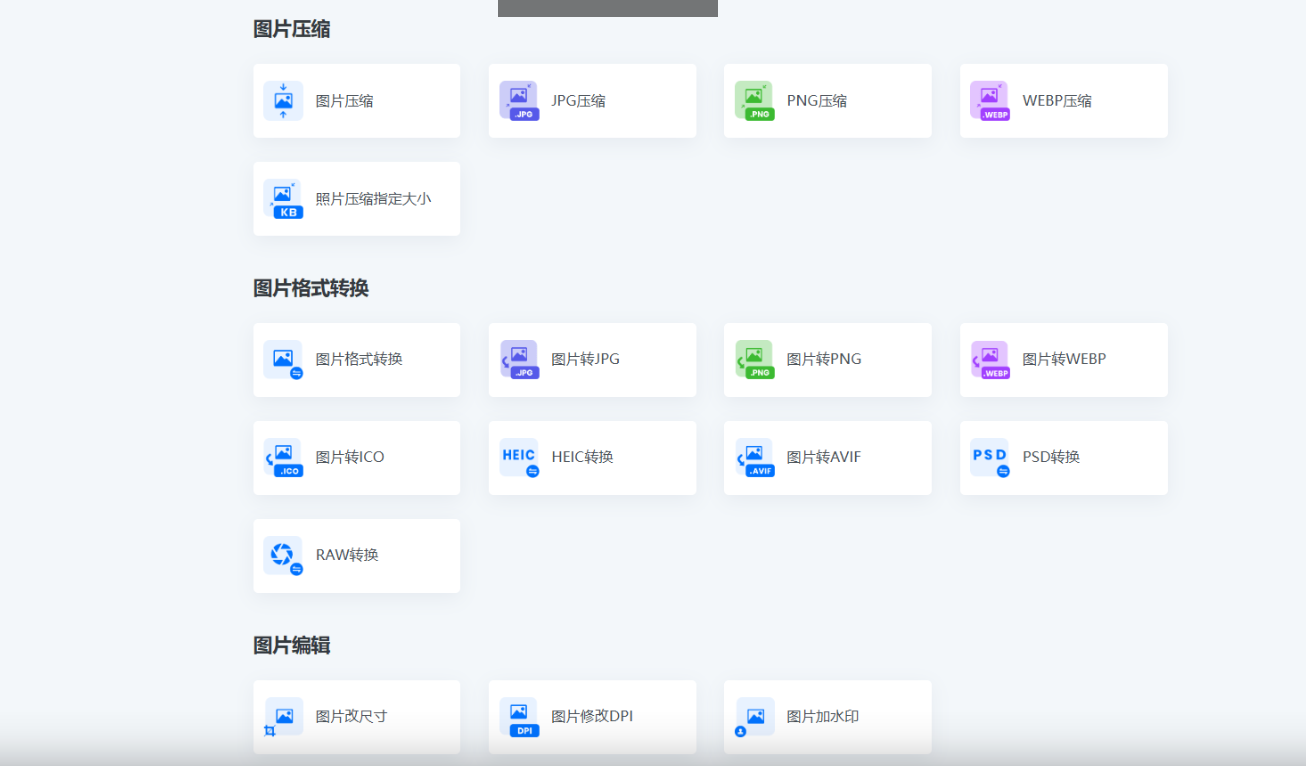Image resolution: width=1306 pixels, height=766 pixels.
Task: Open the 图片转JPG link
Action: point(585,359)
